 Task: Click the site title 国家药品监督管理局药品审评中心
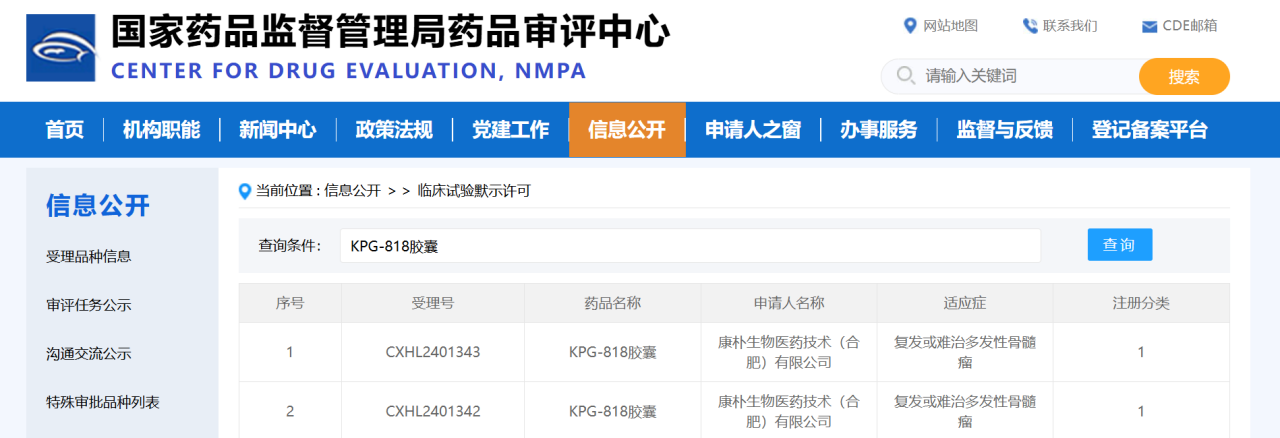click(x=390, y=32)
